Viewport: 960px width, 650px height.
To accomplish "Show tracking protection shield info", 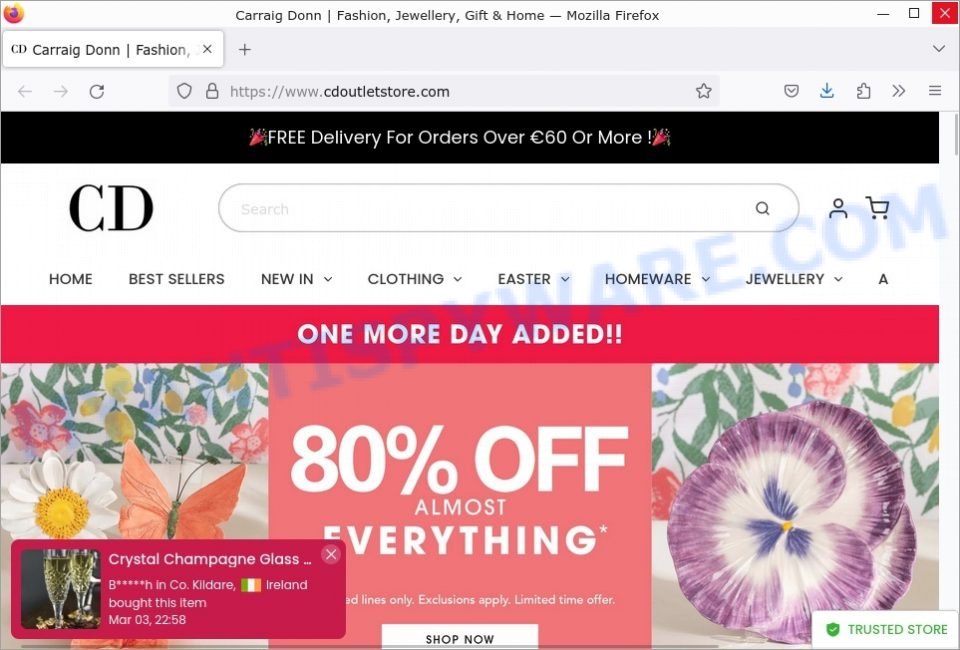I will (184, 91).
